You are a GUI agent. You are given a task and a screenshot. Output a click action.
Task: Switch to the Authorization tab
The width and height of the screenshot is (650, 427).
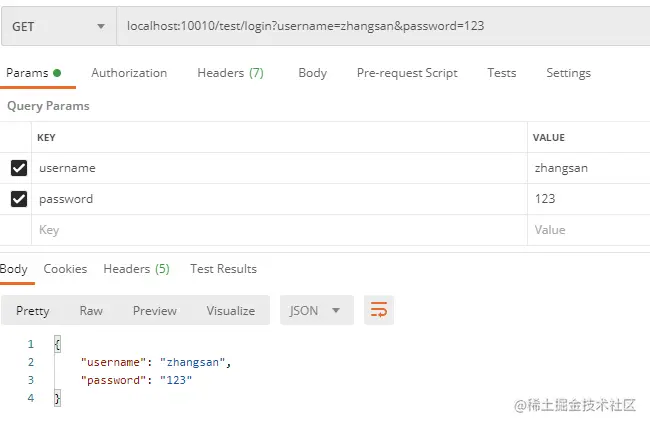click(x=129, y=73)
